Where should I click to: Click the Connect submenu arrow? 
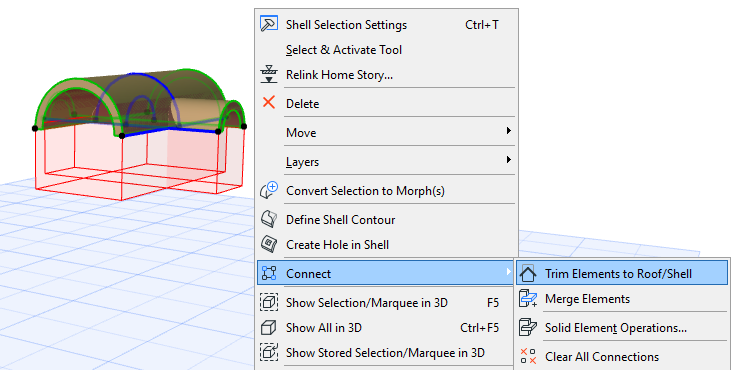(509, 271)
